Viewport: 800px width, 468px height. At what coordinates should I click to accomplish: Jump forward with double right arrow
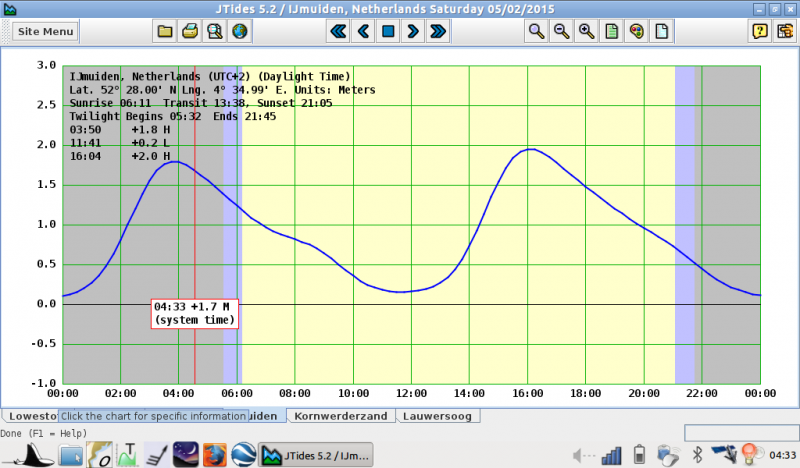tap(437, 31)
